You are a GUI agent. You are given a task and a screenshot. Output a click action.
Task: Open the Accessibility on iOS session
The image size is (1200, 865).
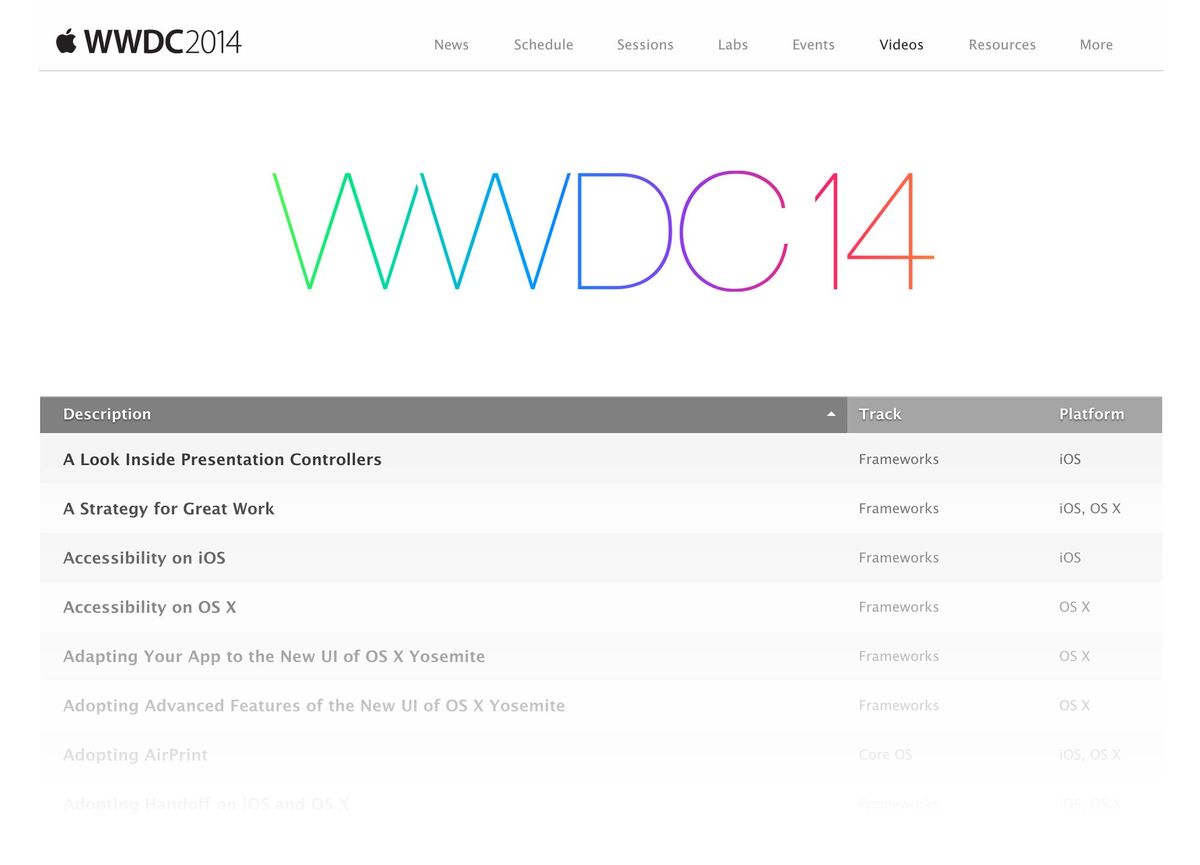click(x=144, y=557)
